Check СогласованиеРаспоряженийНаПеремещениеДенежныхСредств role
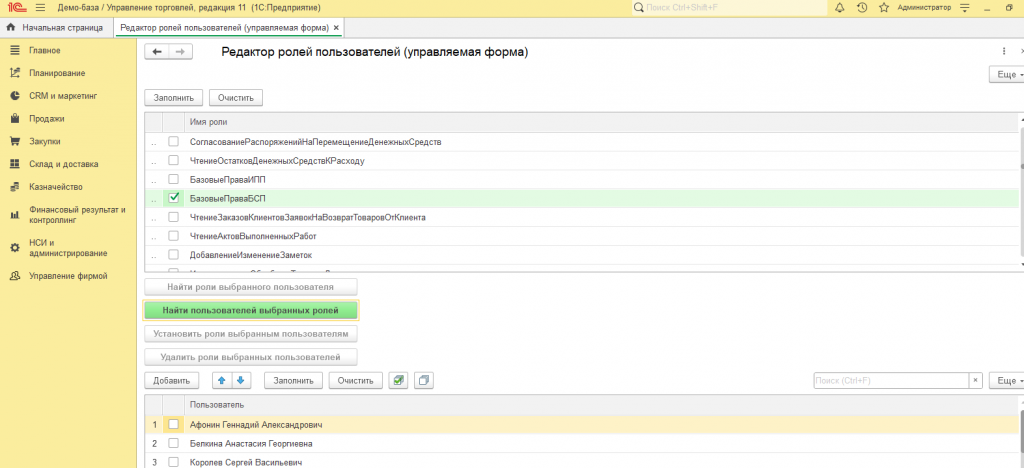Viewport: 1024px width, 468px height. coord(173,142)
